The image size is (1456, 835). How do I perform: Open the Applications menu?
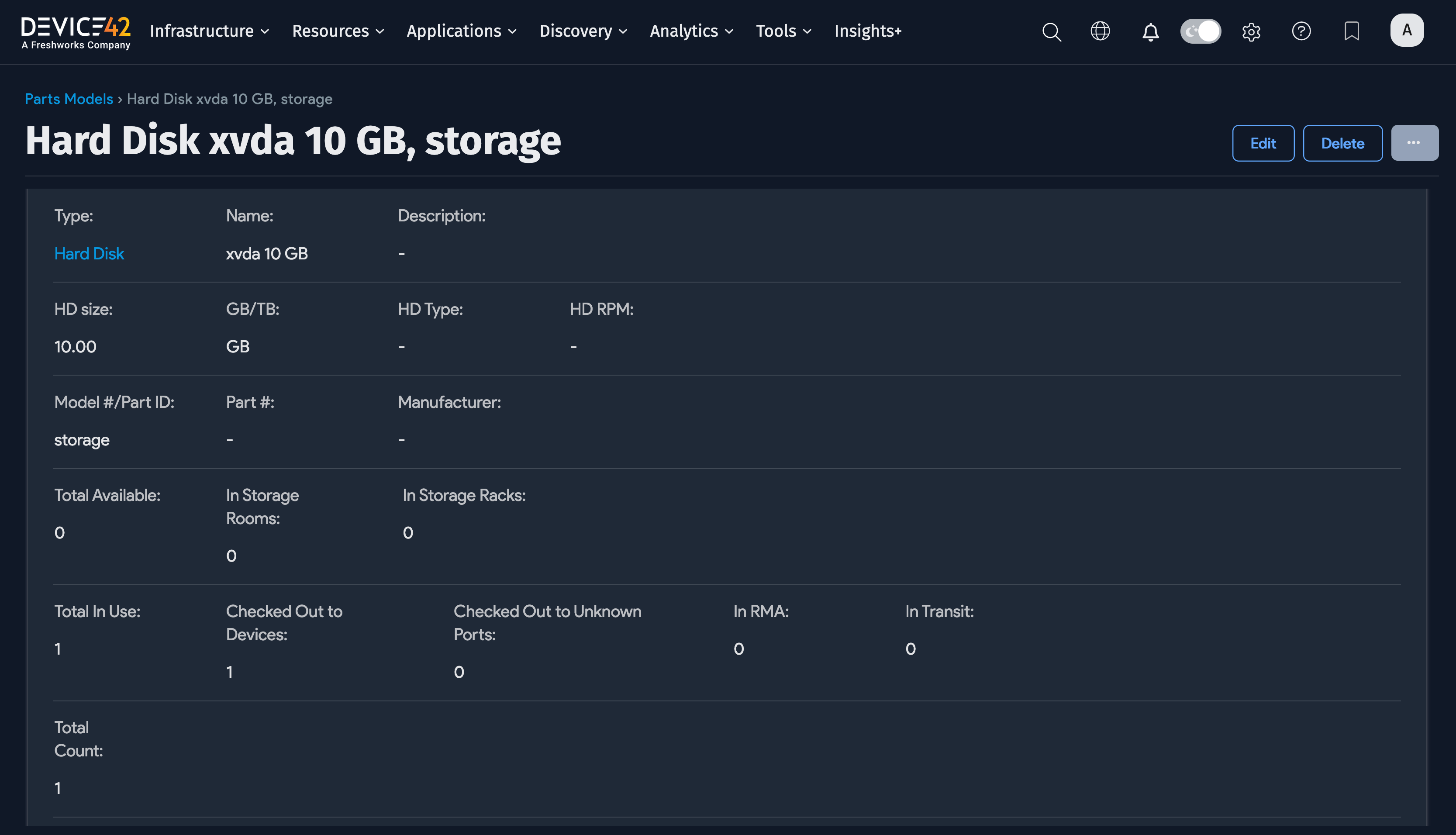coord(461,31)
